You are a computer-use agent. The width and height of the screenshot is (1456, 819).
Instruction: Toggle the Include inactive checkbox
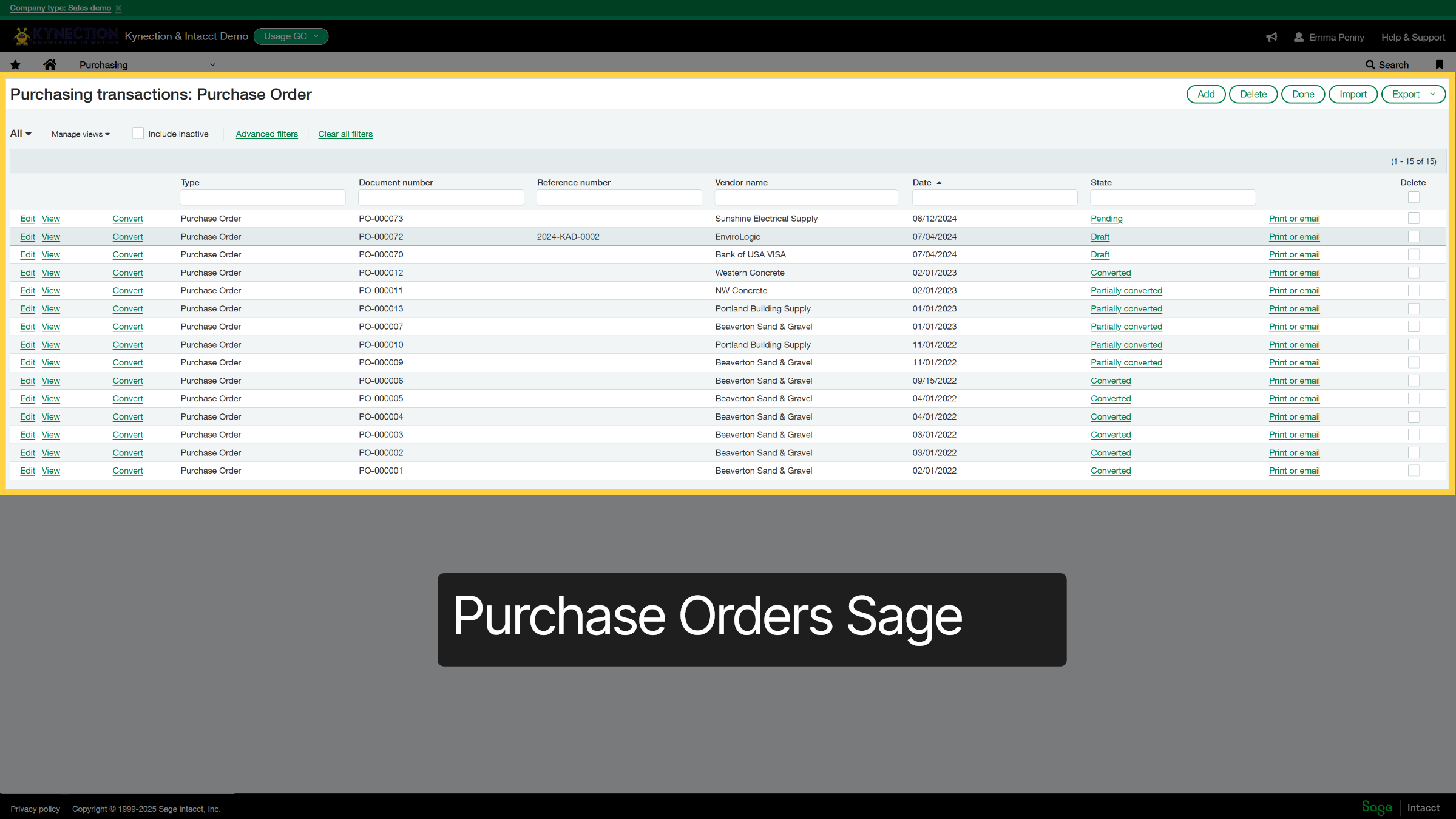coord(138,134)
